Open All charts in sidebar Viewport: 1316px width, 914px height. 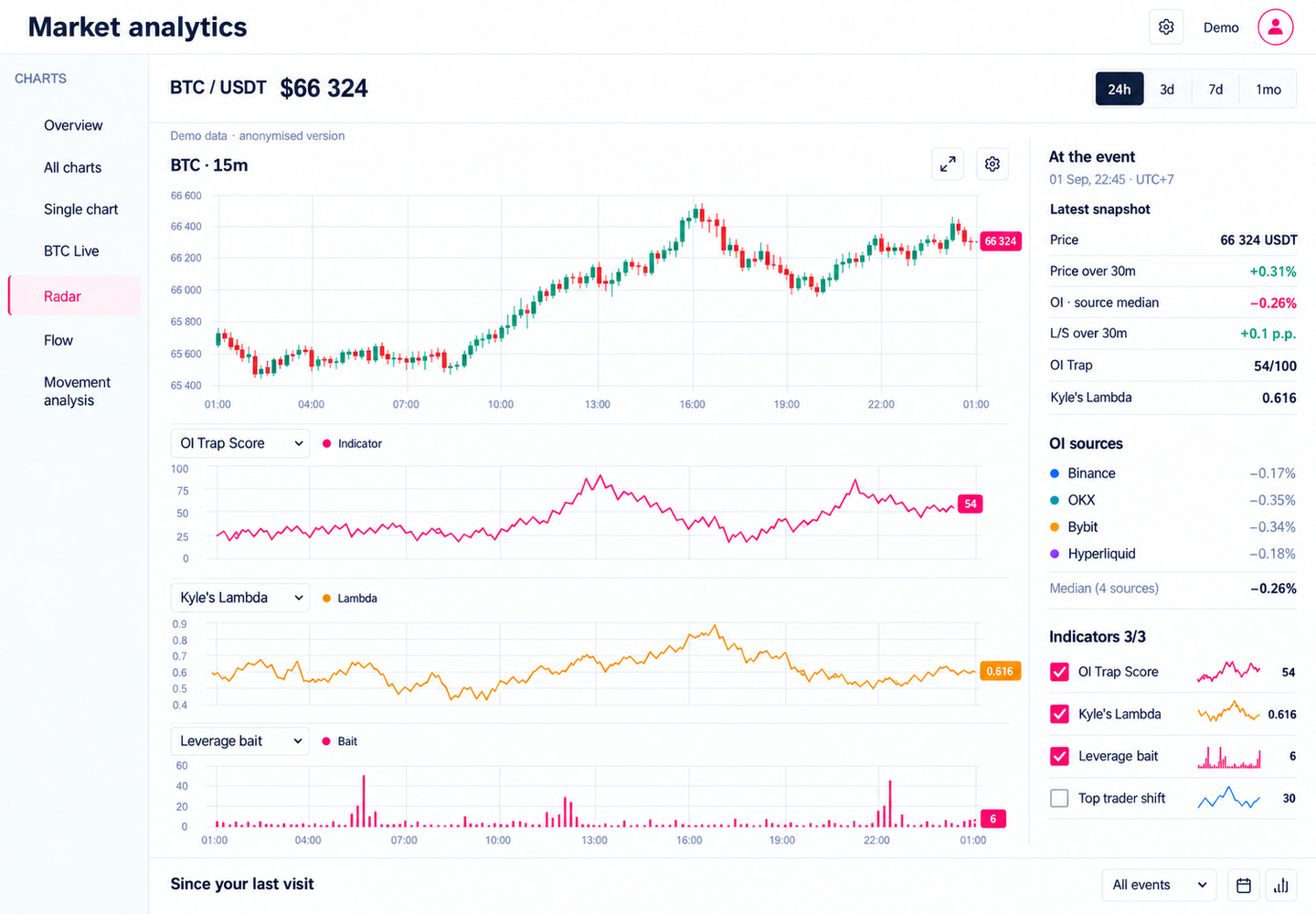point(72,167)
